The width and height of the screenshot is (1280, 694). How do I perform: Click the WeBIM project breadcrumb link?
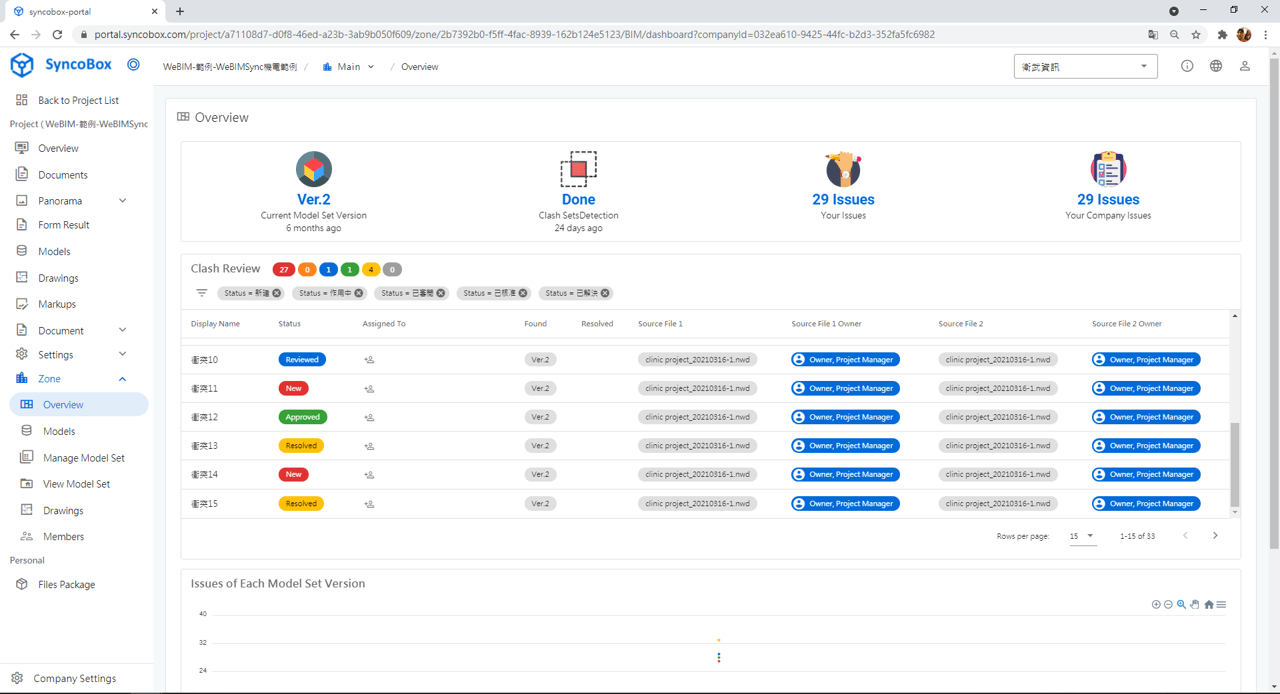230,67
